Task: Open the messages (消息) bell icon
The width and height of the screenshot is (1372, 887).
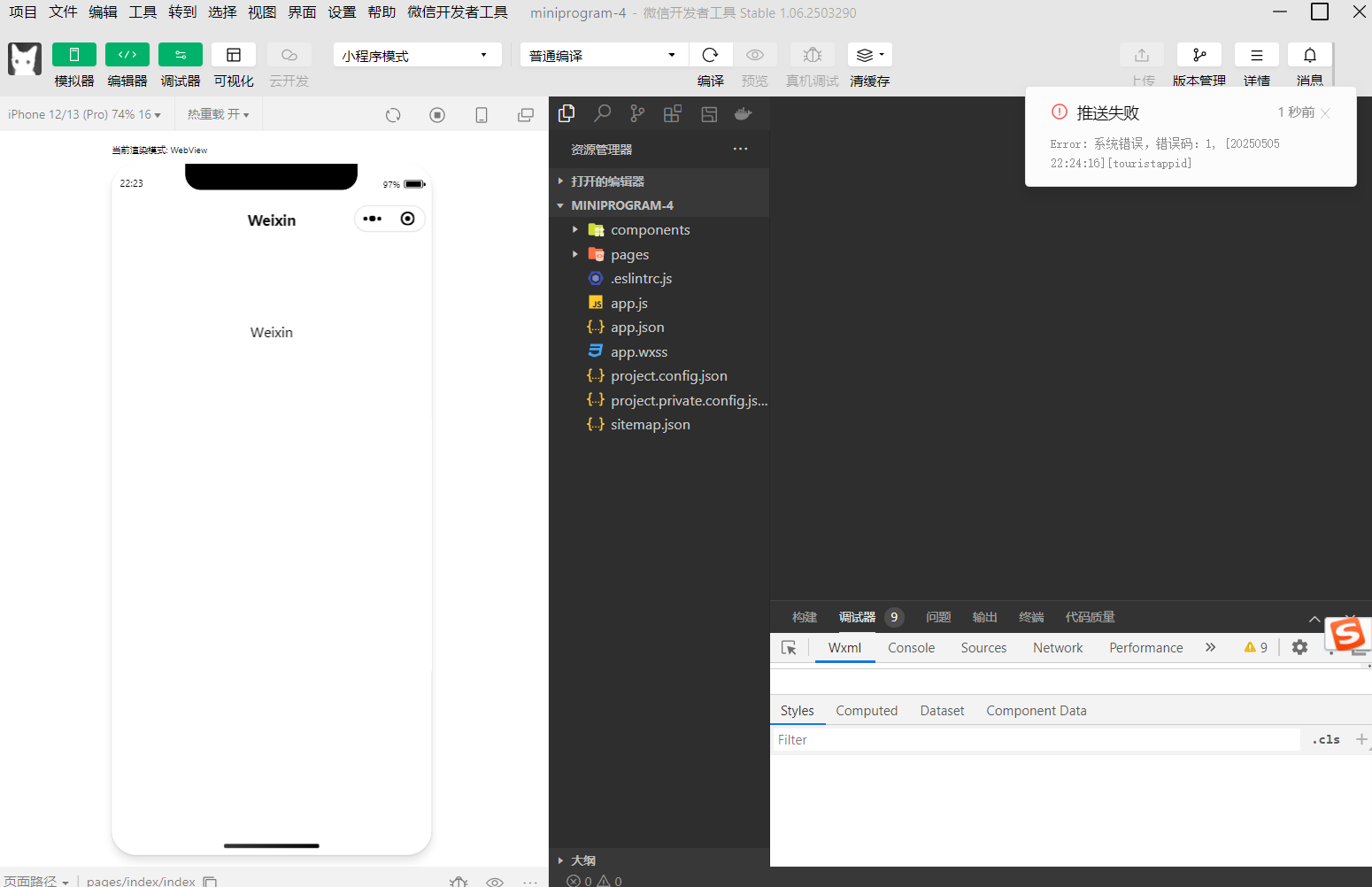Action: coord(1310,55)
